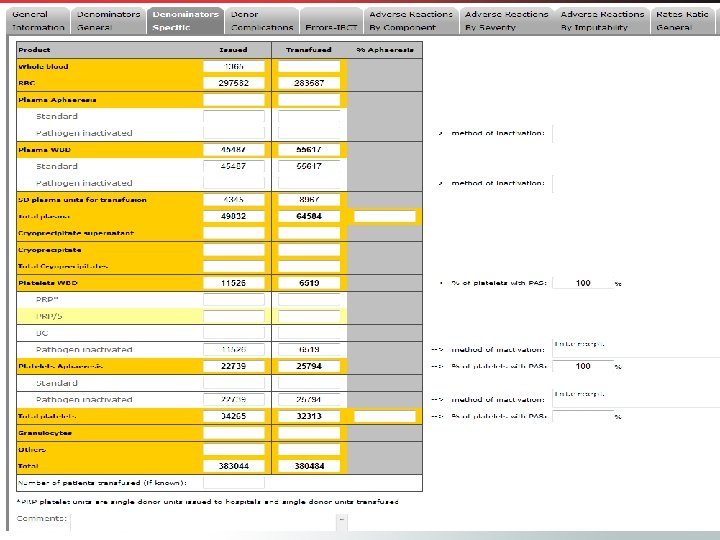Open the Donor Complications tab

tap(262, 21)
